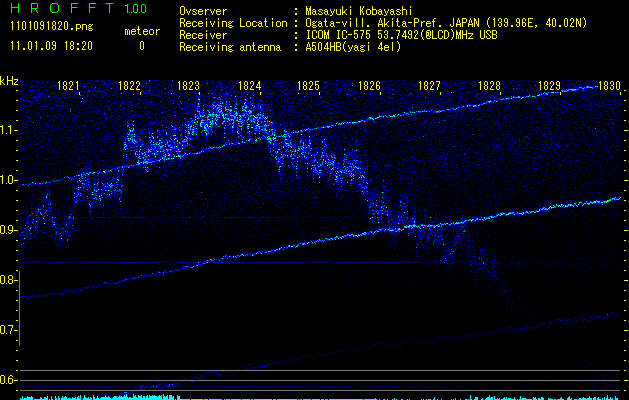Select the version number 1.00
629x400 pixels.
[135, 8]
